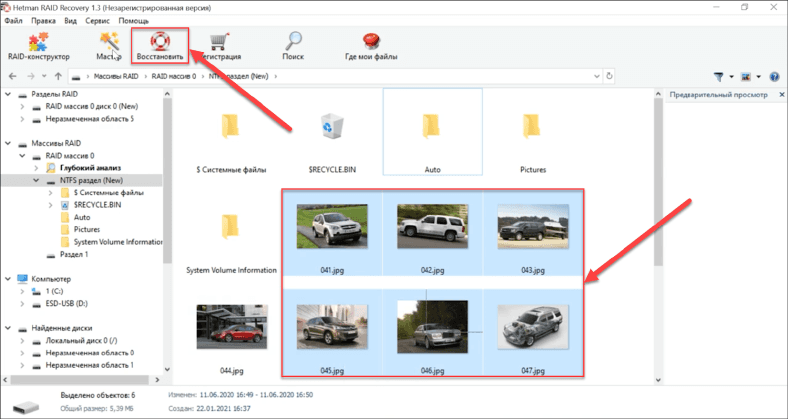The width and height of the screenshot is (788, 419).
Task: Click the file pane vertical scrollbar
Action: [658, 181]
